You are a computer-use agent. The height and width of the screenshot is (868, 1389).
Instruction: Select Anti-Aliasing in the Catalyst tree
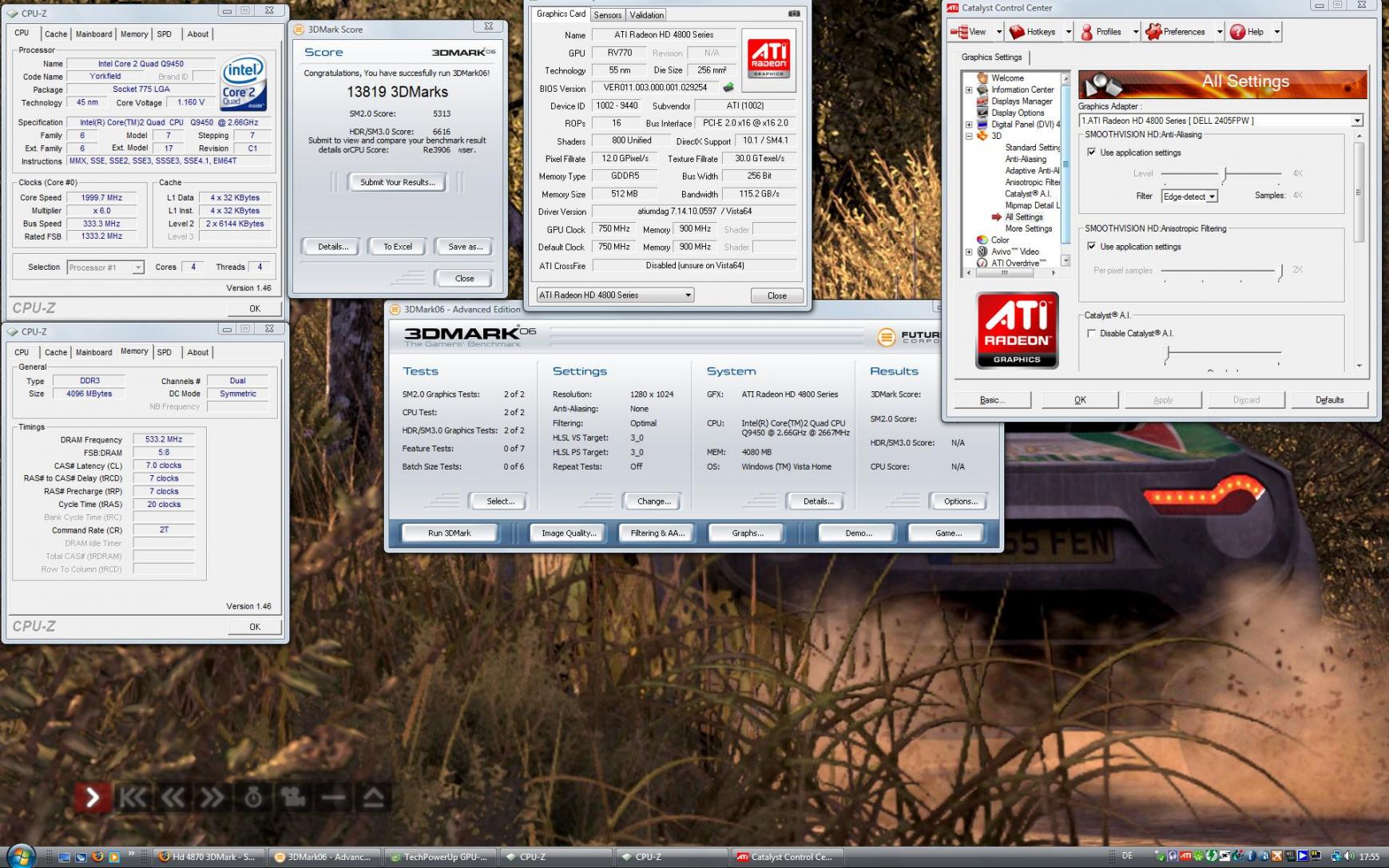point(1026,159)
